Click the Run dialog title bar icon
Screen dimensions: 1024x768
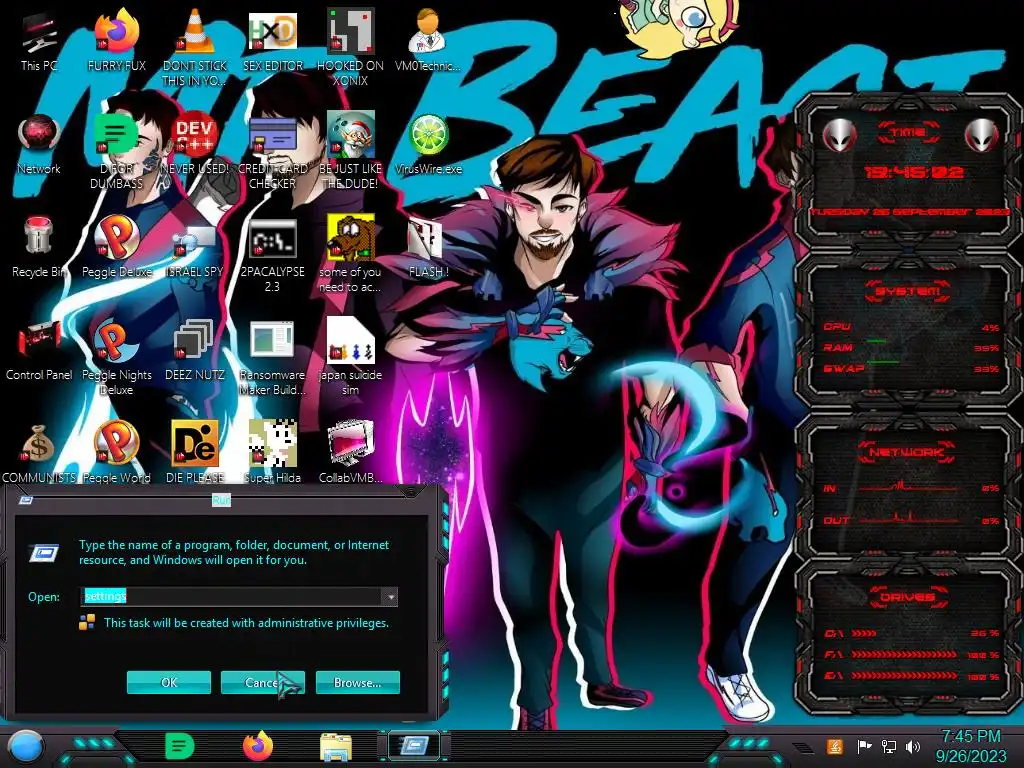(26, 500)
